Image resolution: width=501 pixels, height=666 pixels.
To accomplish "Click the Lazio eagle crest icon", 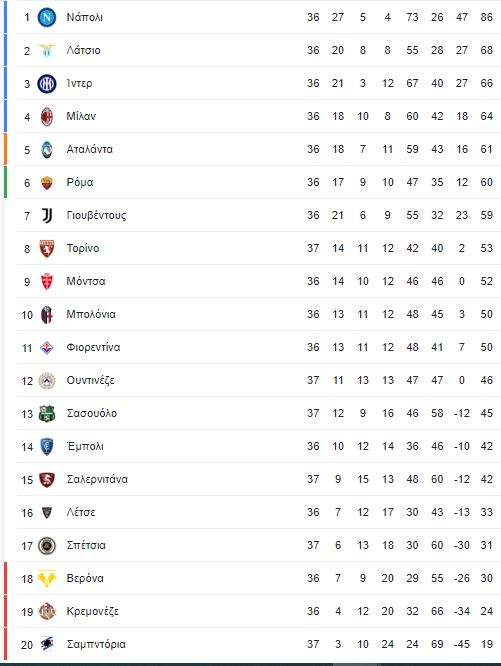I will (x=47, y=51).
